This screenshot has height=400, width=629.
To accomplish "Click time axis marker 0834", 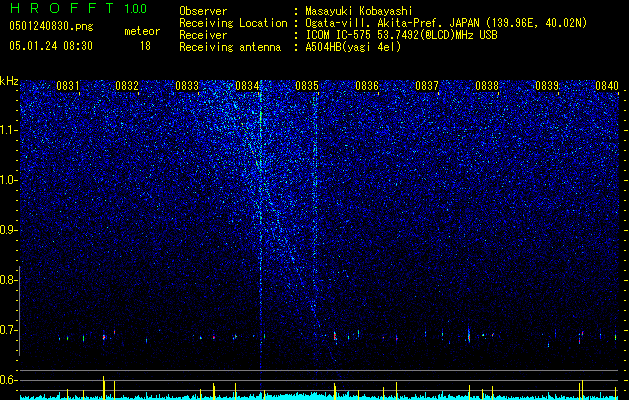I will point(247,86).
